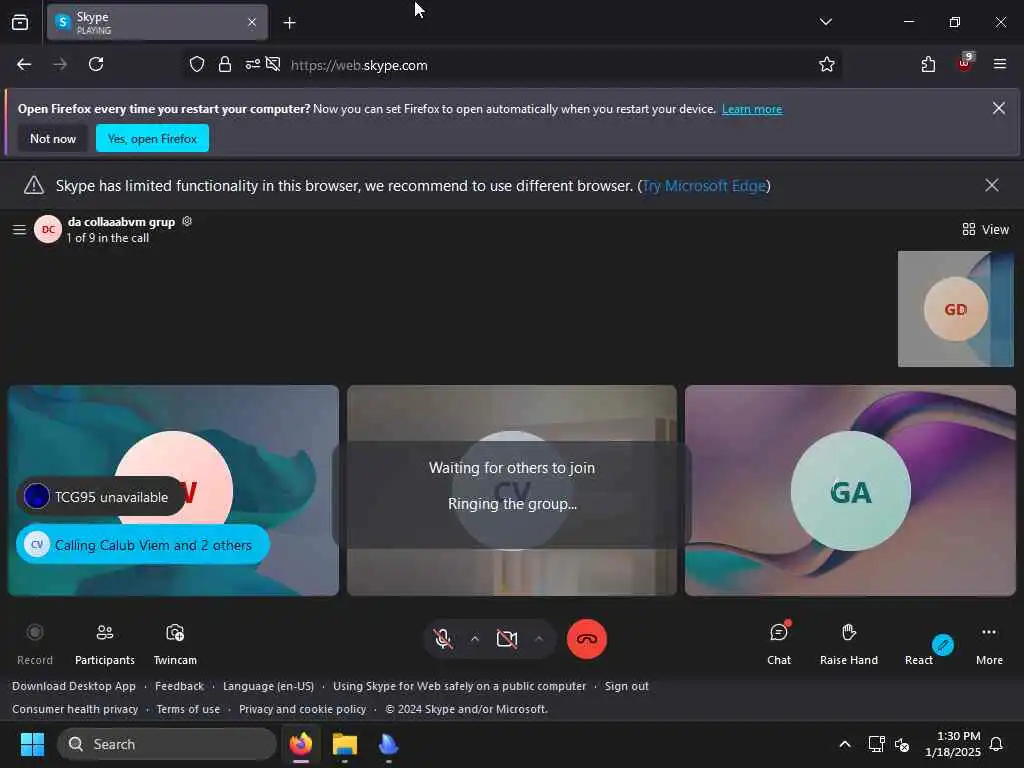Viewport: 1024px width, 768px height.
Task: Open the Skype hamburger menu
Action: [20, 229]
